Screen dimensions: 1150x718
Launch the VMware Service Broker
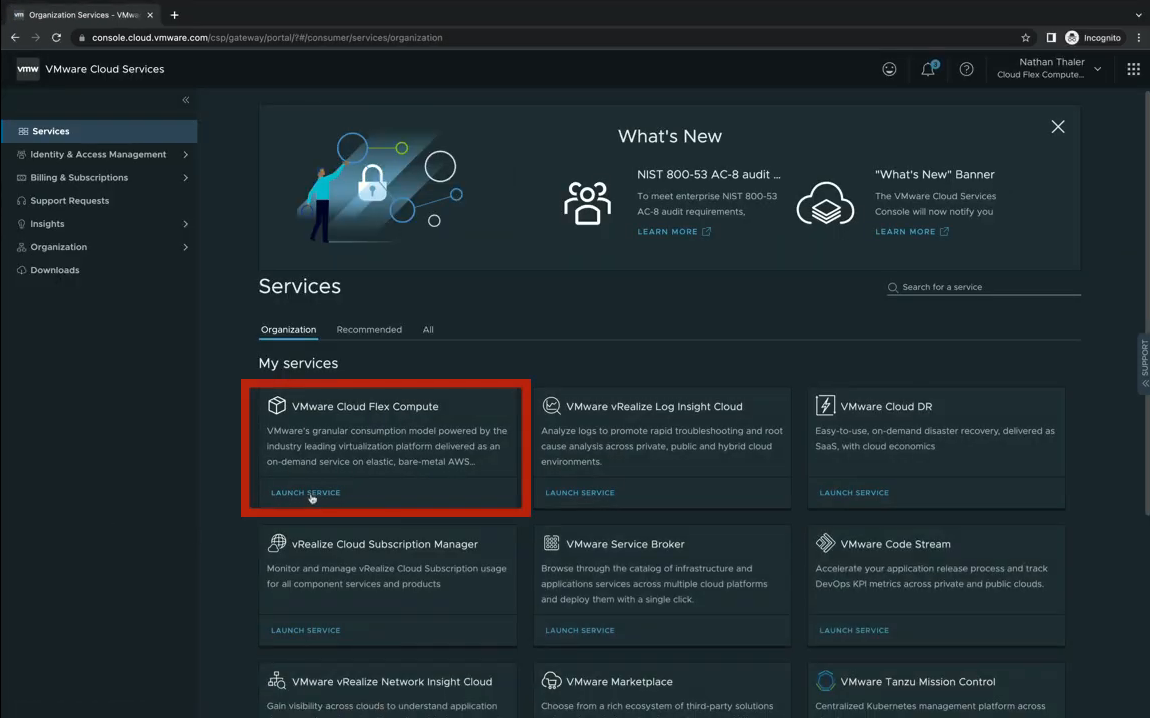[x=579, y=630]
